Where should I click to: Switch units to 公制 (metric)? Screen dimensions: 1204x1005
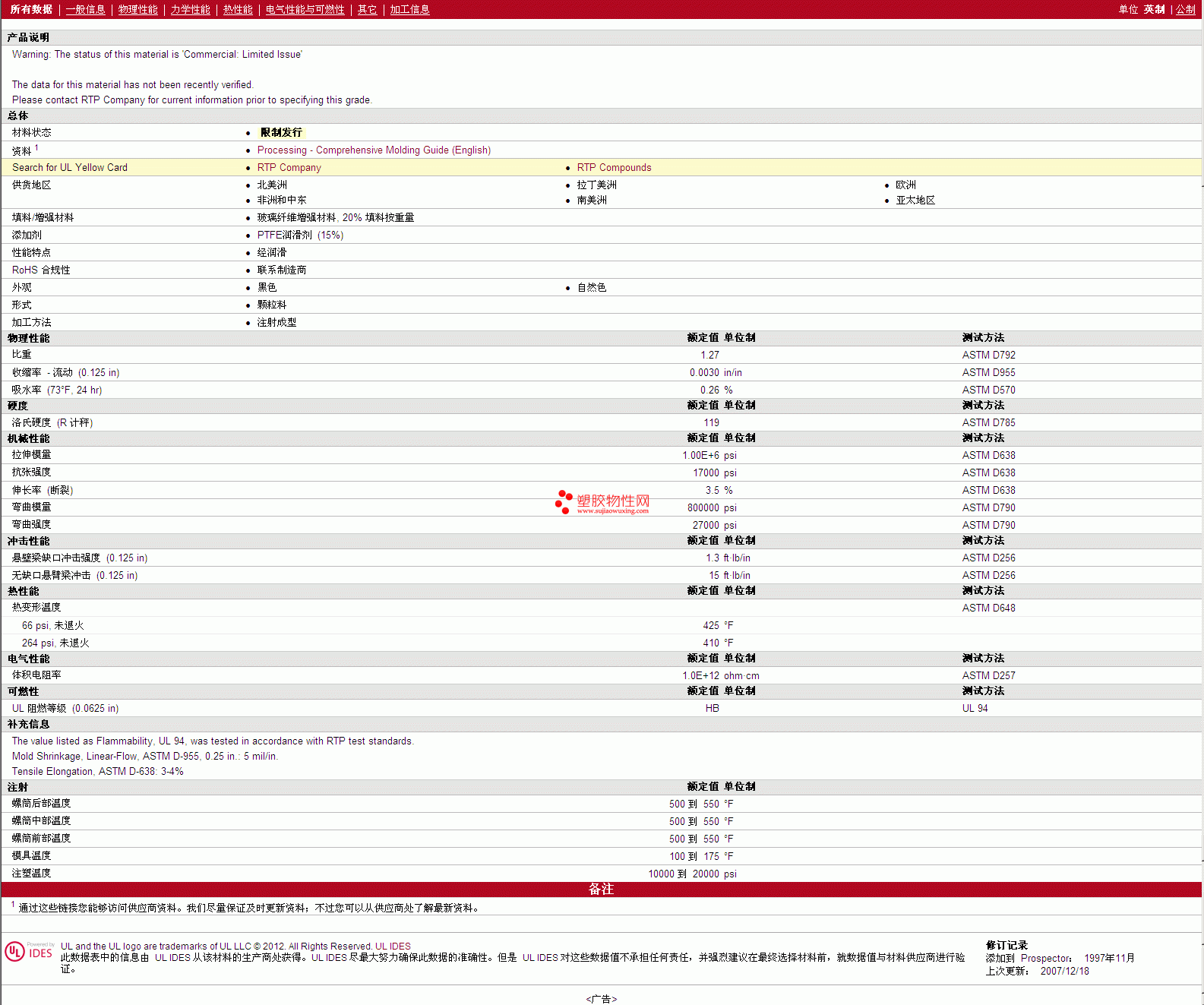pos(1185,9)
